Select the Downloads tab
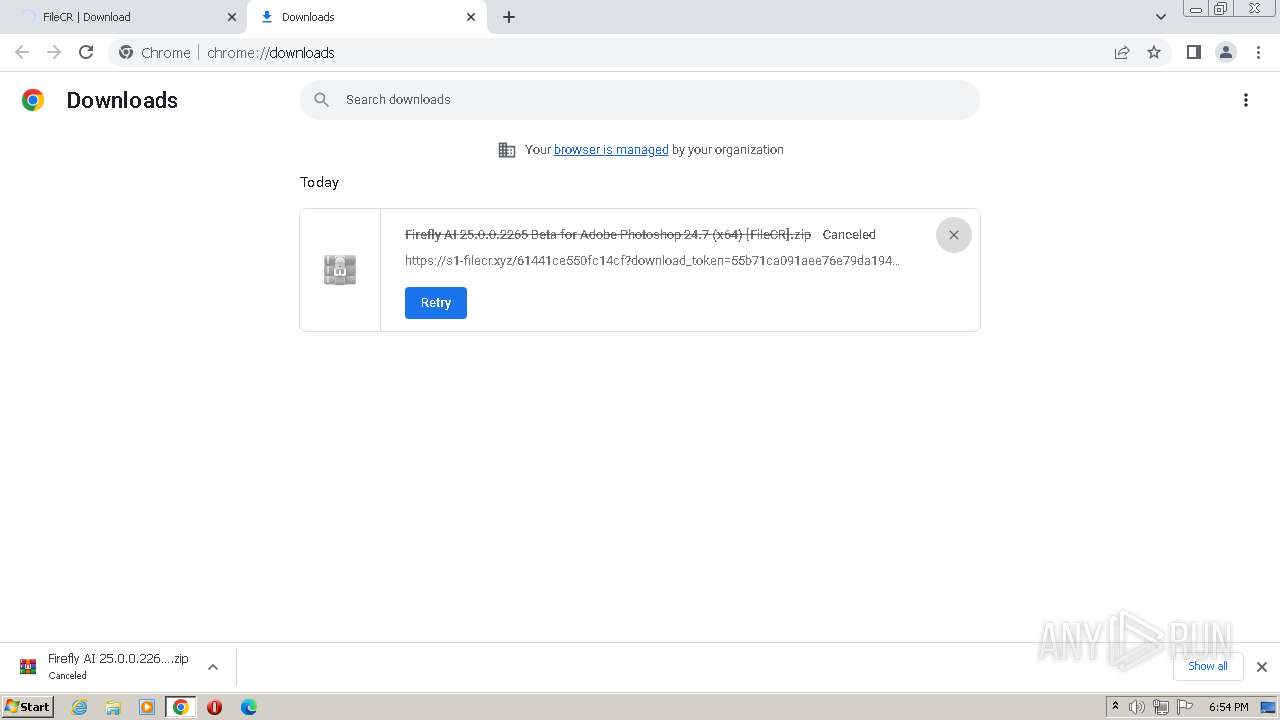 click(365, 17)
